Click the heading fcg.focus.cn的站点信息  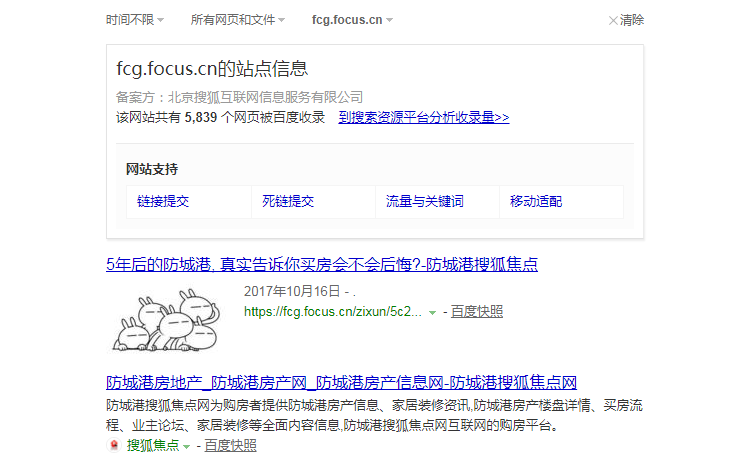[x=212, y=69]
